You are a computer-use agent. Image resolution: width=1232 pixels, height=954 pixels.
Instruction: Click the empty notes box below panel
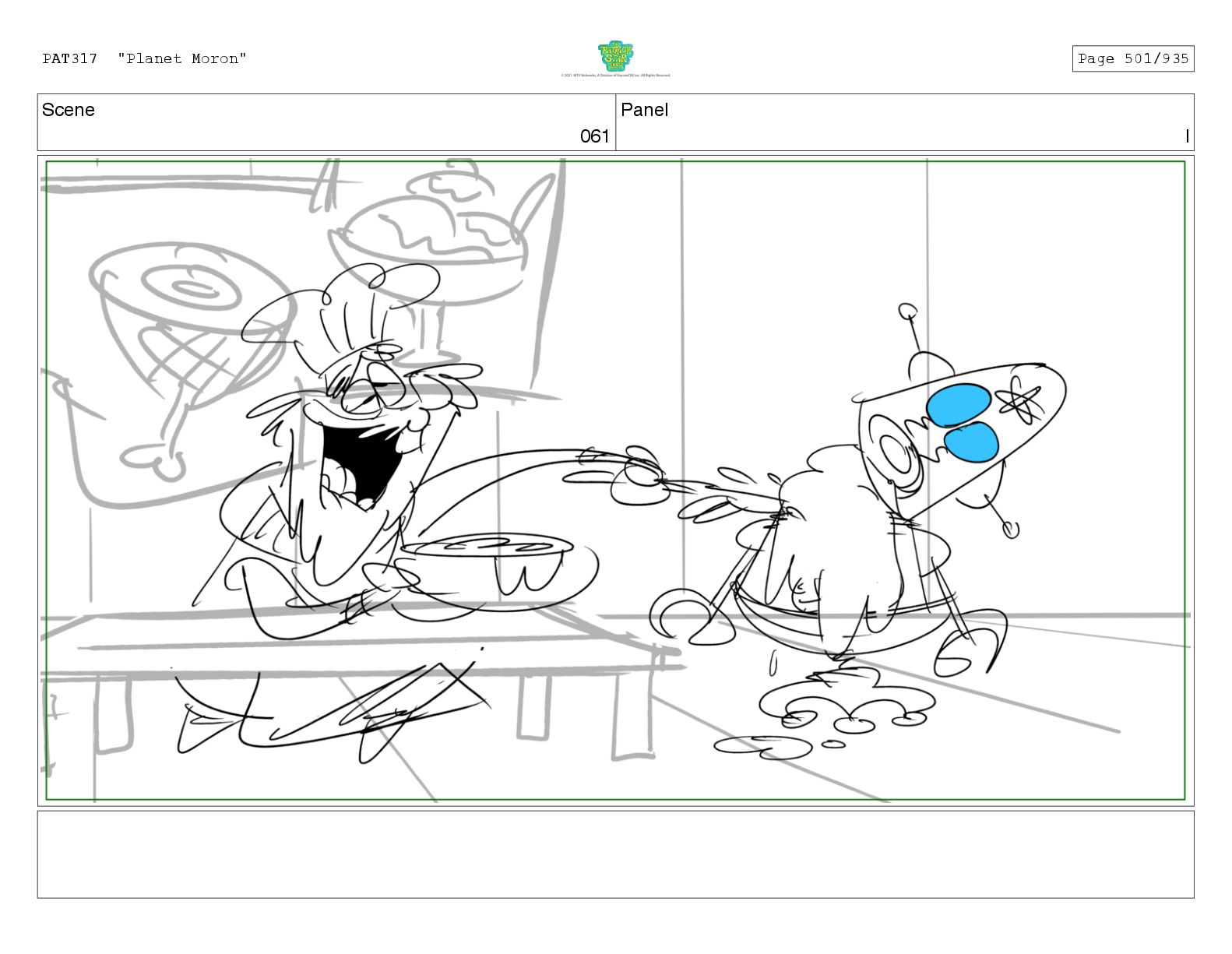pos(615,854)
